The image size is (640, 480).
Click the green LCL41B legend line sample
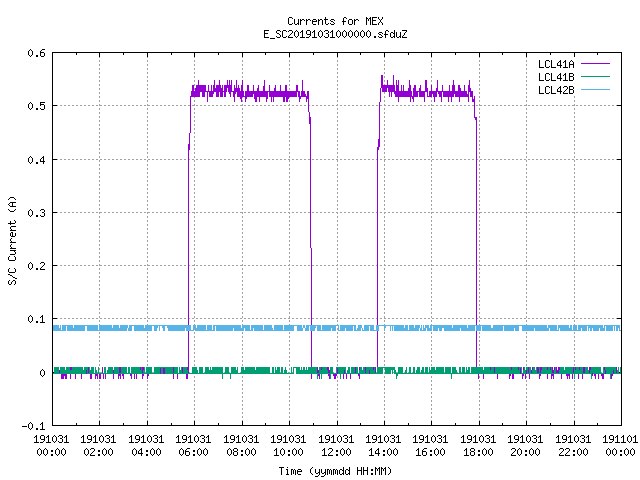click(595, 77)
